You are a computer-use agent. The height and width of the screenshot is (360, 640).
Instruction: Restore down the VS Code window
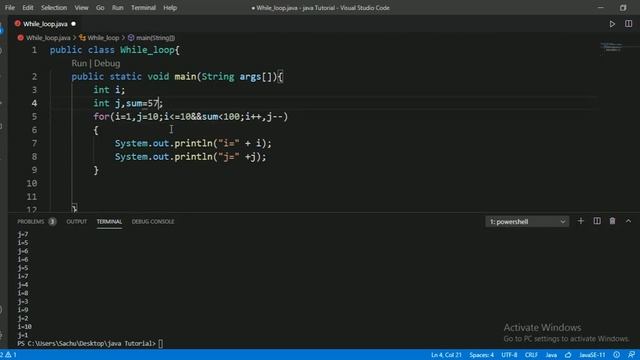[x=623, y=8]
